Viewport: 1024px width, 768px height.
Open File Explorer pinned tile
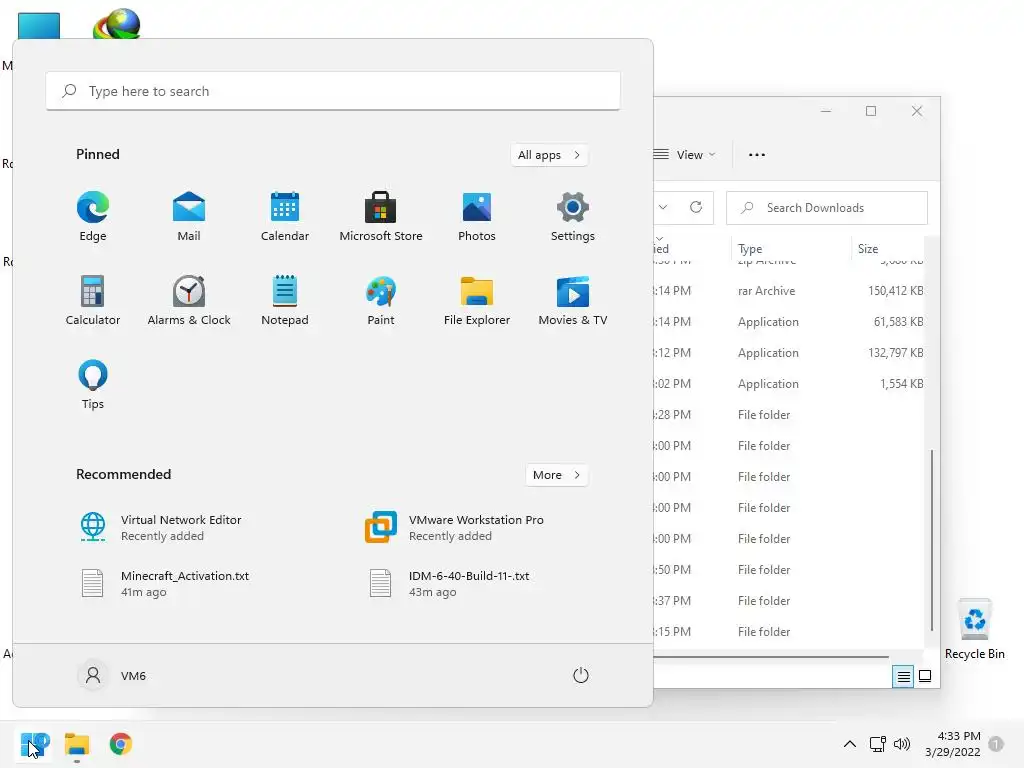(477, 300)
